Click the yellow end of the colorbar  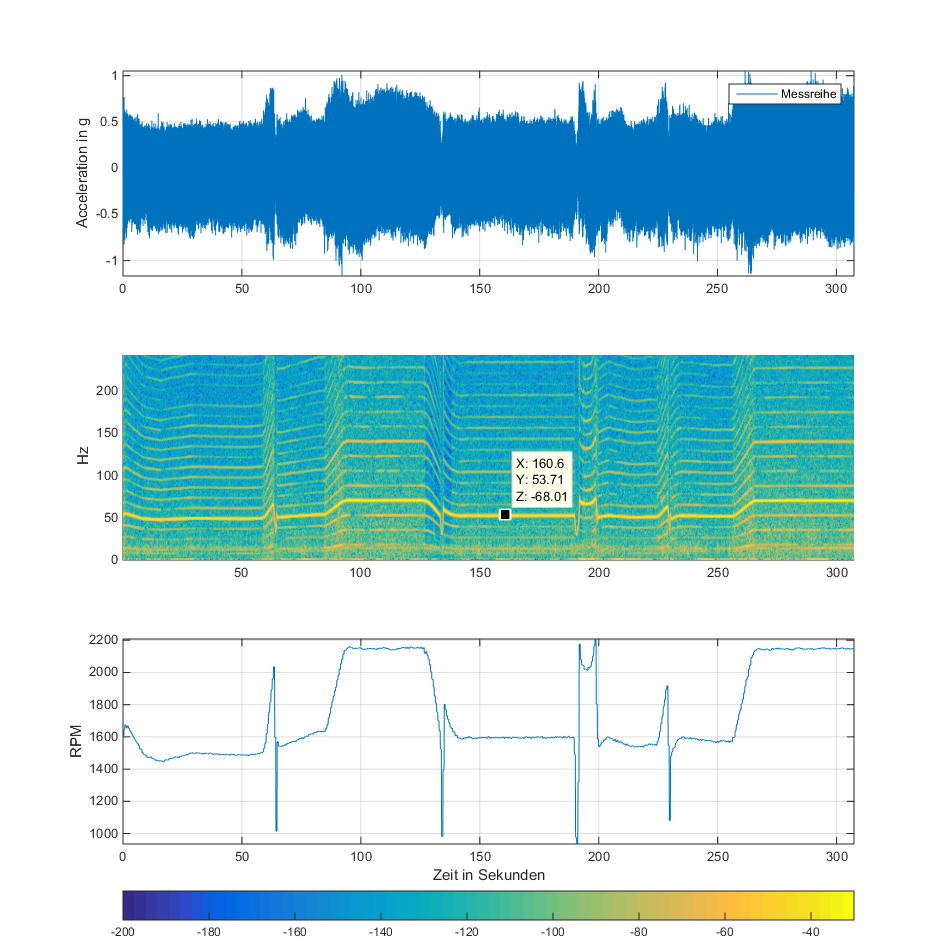[x=845, y=904]
